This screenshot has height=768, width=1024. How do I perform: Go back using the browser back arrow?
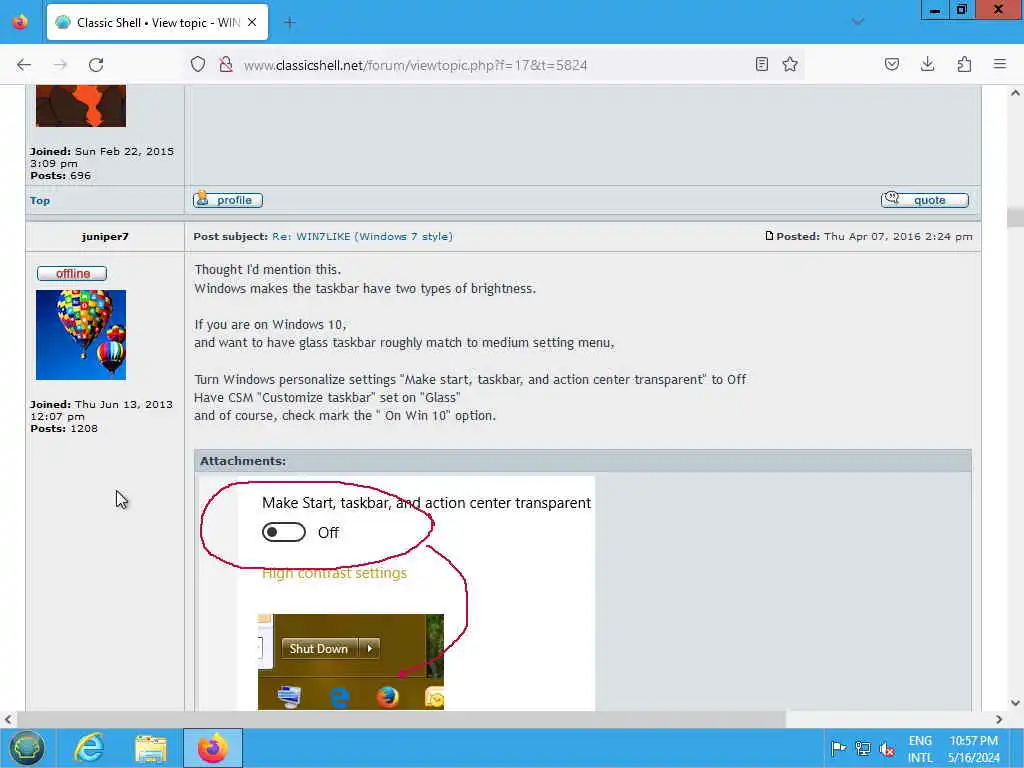tap(24, 65)
